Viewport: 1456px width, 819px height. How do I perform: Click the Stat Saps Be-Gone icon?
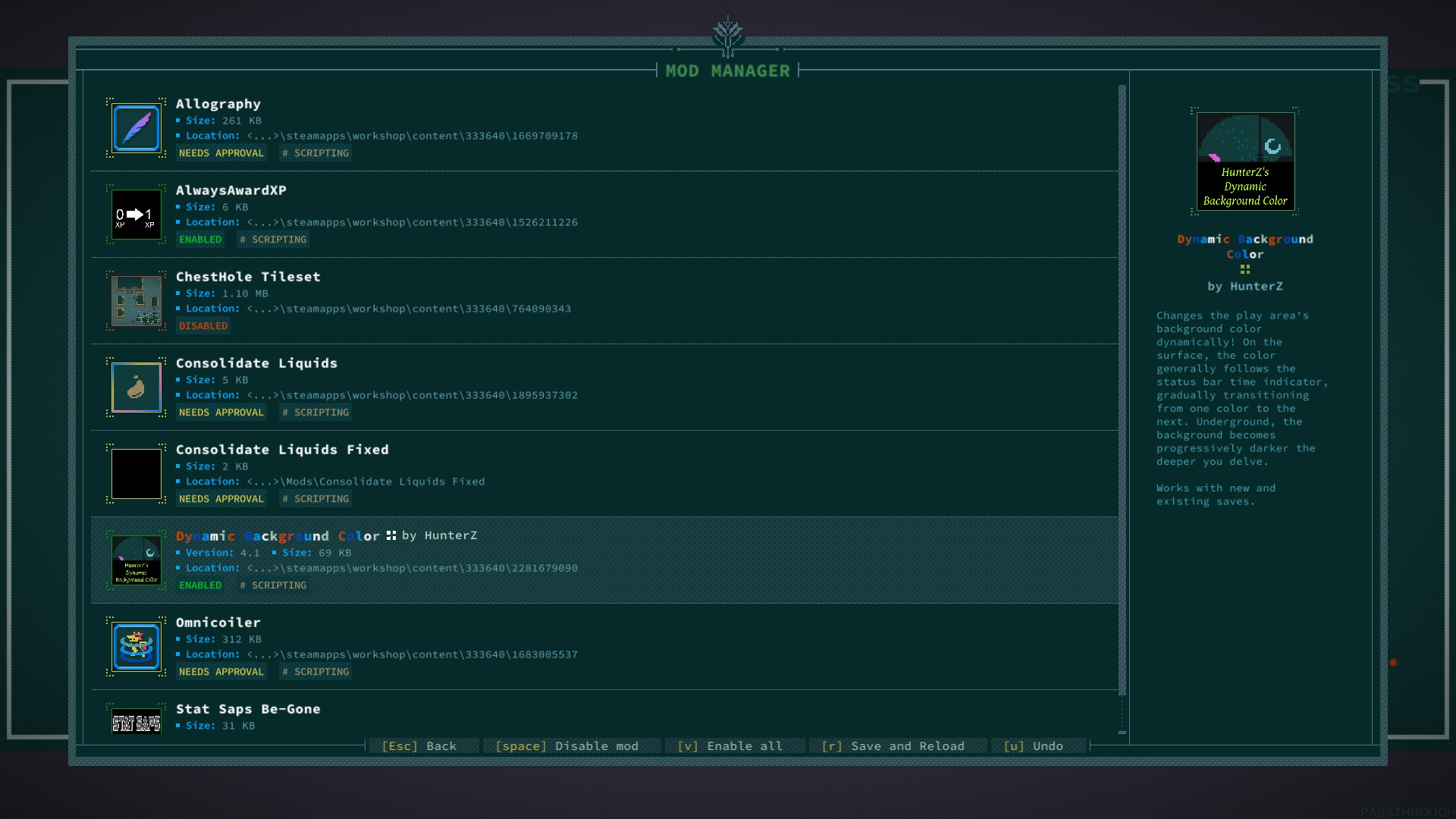136,723
